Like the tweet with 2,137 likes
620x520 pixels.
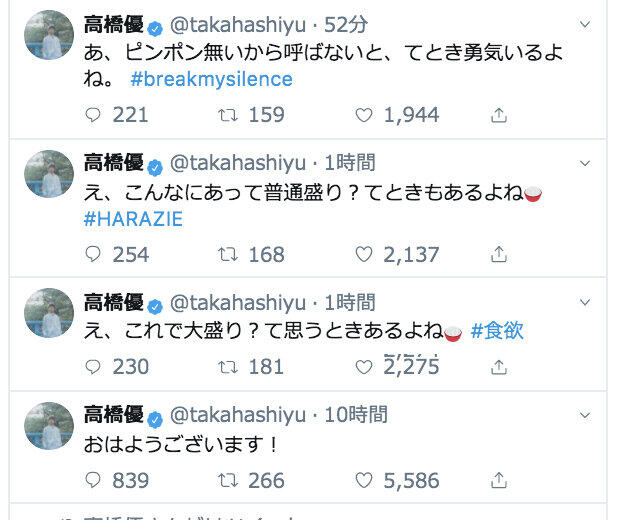[365, 255]
